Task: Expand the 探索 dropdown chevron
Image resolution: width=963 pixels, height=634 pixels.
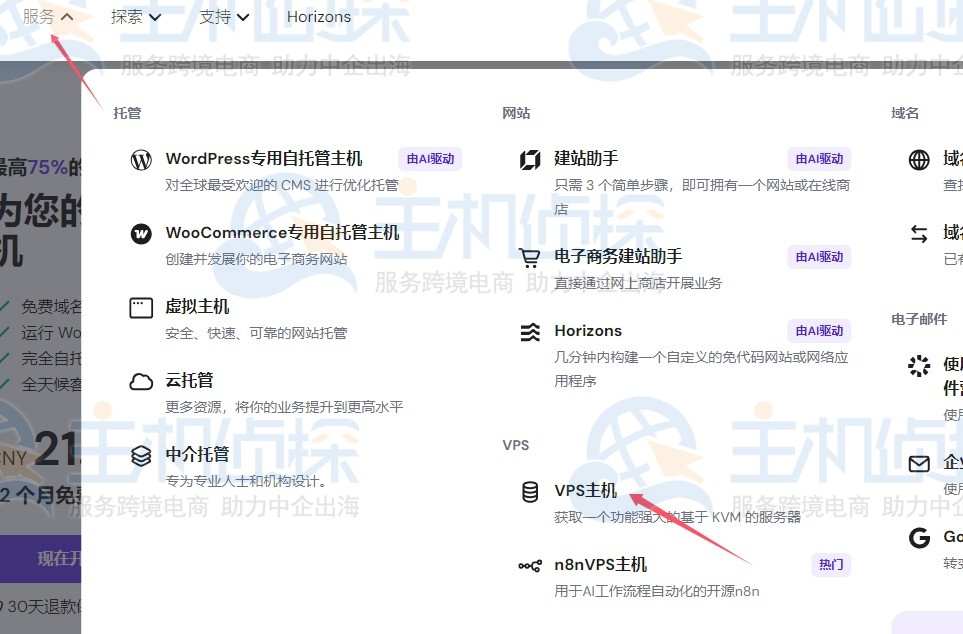Action: click(x=155, y=17)
